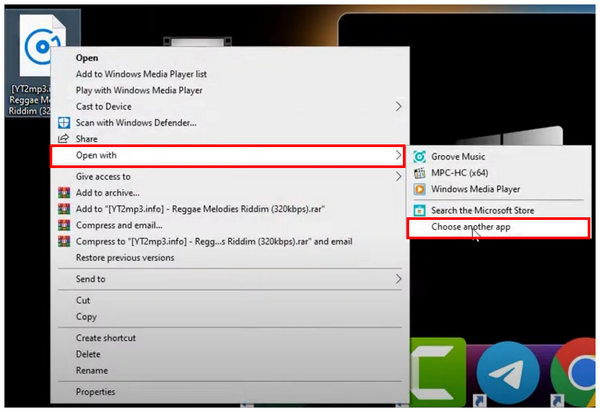Select Give access to entry
Image resolution: width=600 pixels, height=412 pixels.
(x=103, y=176)
